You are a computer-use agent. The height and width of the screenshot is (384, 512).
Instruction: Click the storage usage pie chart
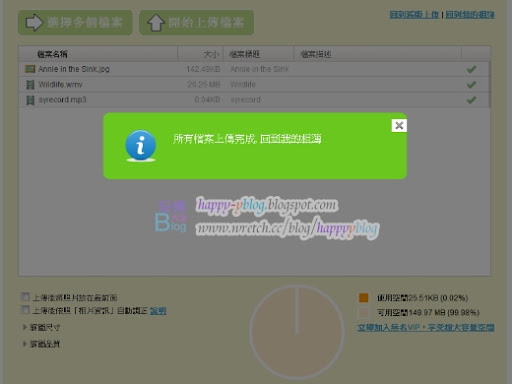[x=297, y=332]
